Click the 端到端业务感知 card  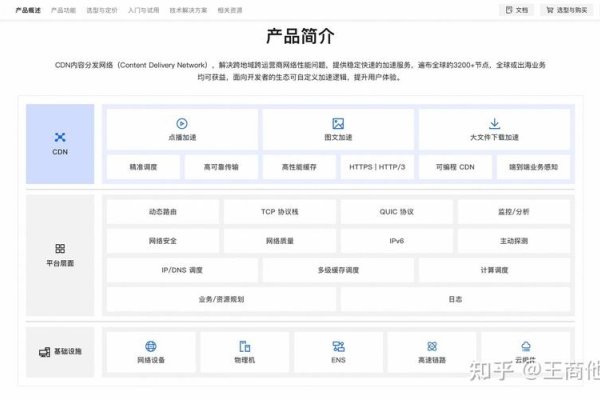click(x=533, y=167)
